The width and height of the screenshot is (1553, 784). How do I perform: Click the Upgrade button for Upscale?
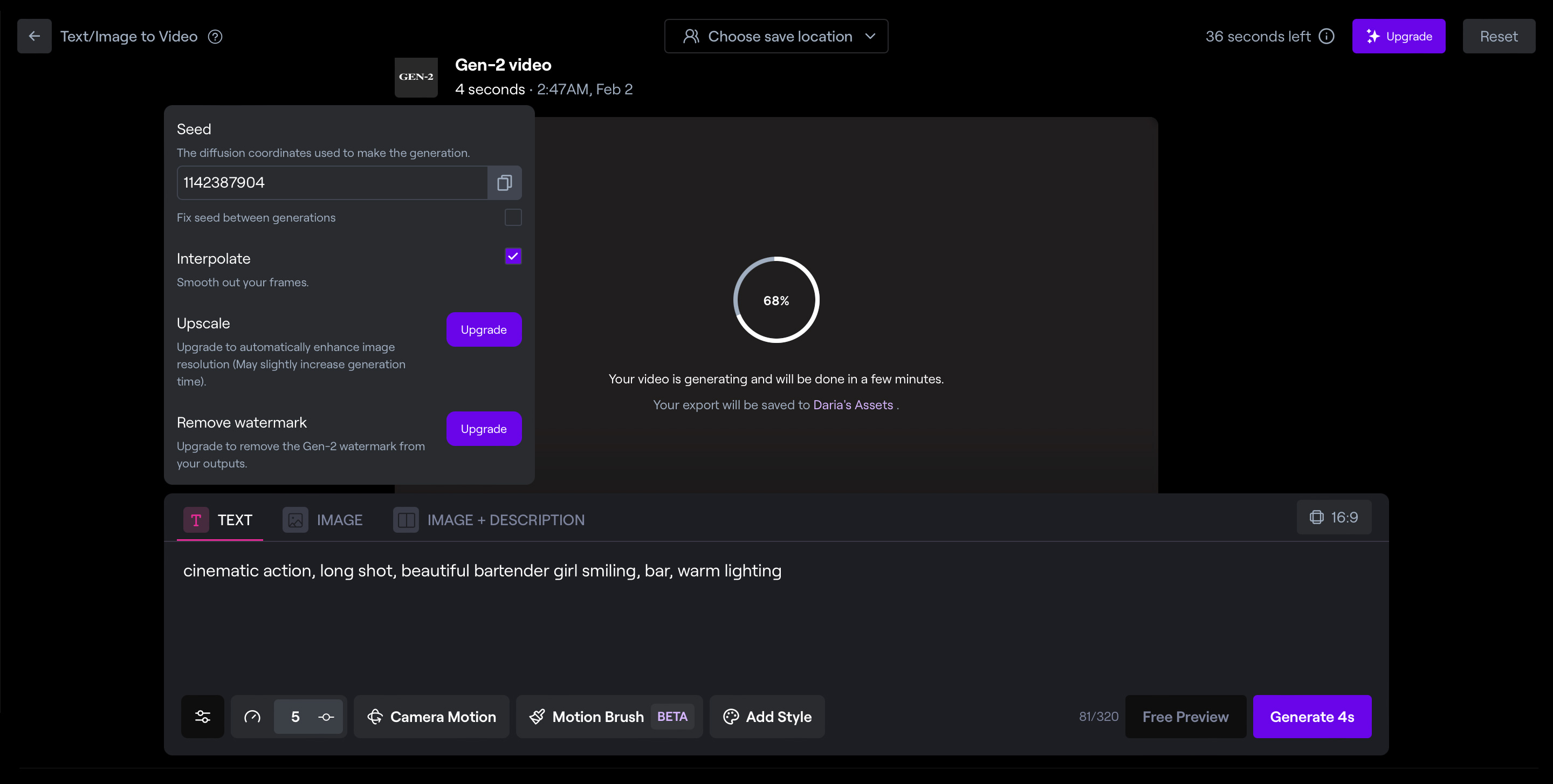coord(484,329)
